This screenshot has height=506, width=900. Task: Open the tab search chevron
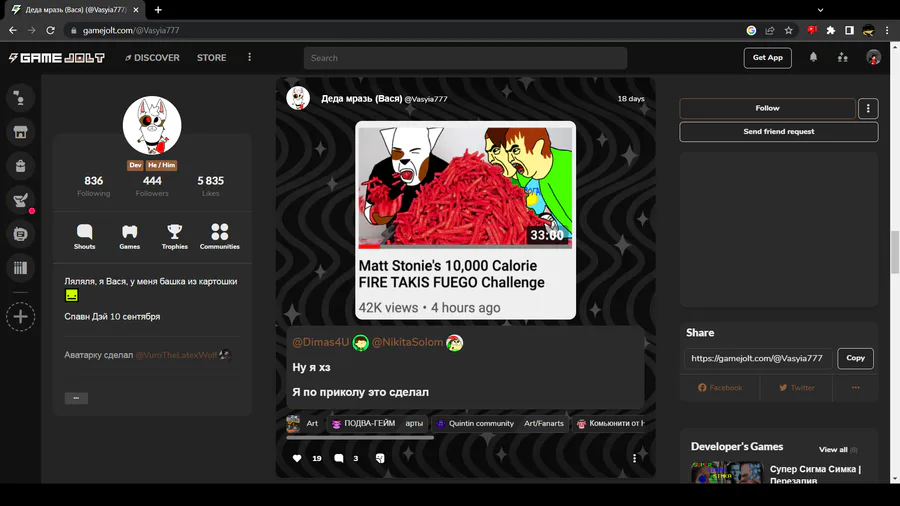pos(820,10)
